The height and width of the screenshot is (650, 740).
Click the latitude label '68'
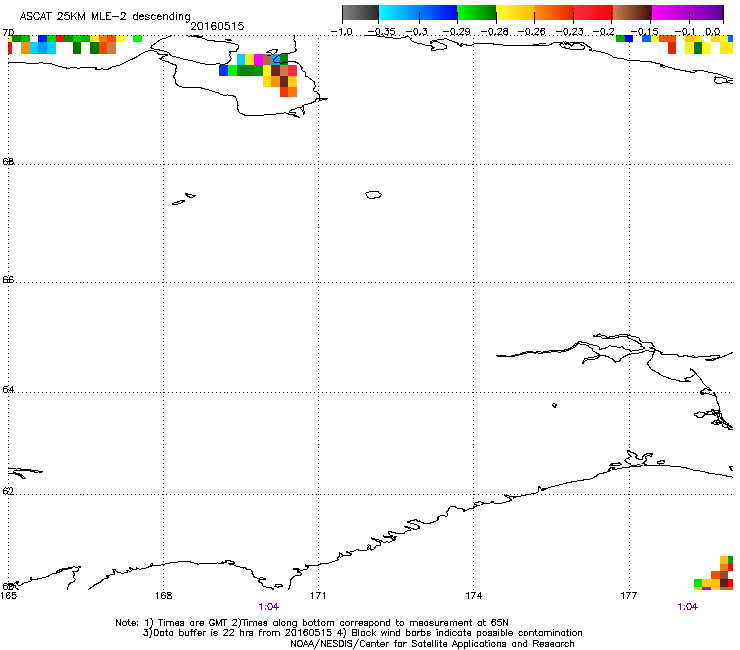tap(8, 161)
